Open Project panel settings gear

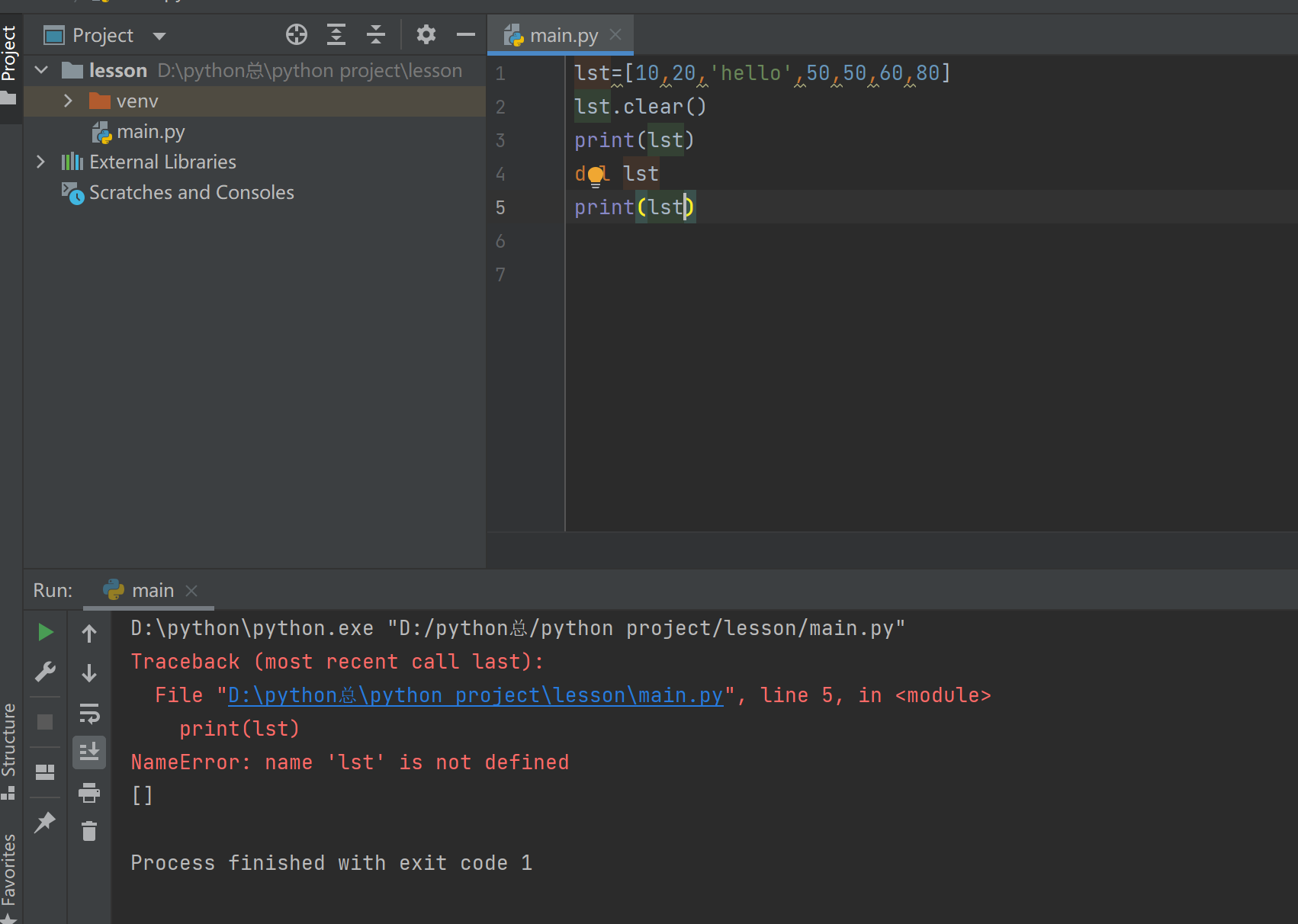click(426, 35)
